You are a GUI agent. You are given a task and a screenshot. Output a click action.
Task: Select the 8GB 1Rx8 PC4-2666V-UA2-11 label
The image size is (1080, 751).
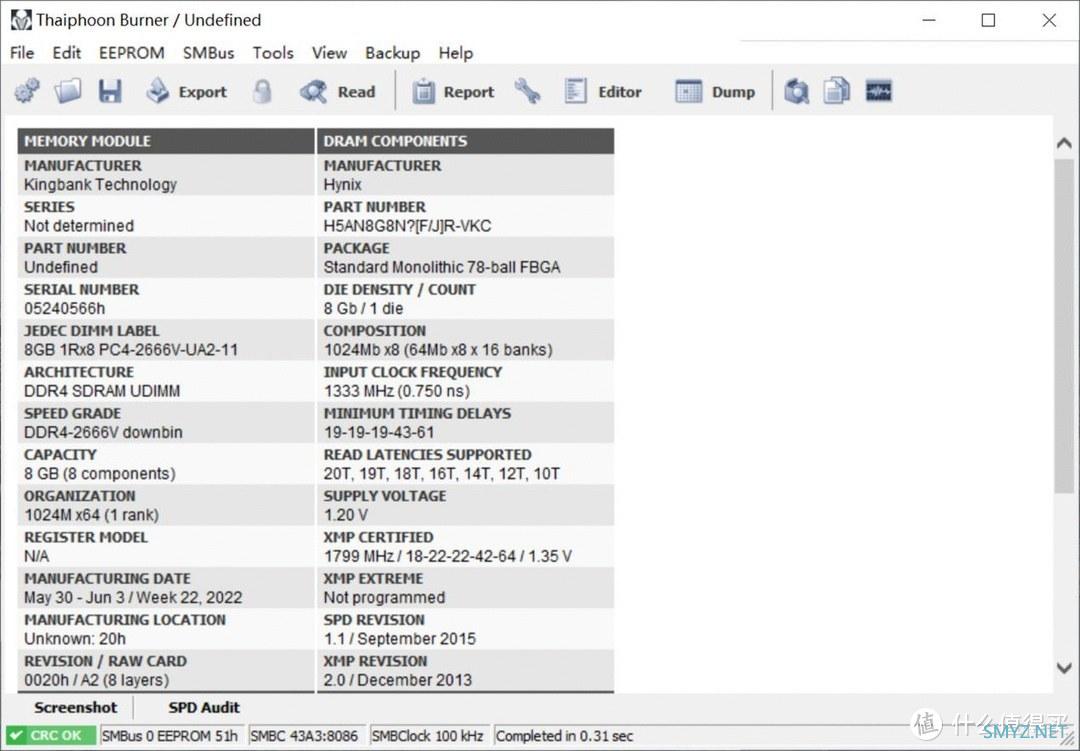point(131,350)
